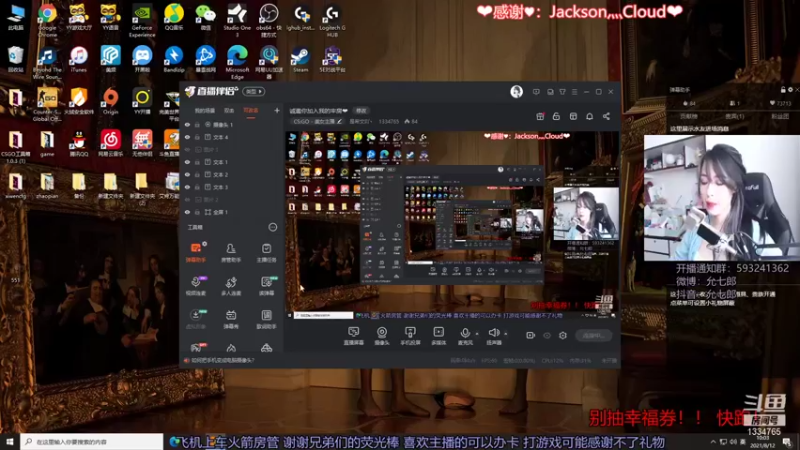Open the notification bell icon
This screenshot has width=800, height=450.
589,116
